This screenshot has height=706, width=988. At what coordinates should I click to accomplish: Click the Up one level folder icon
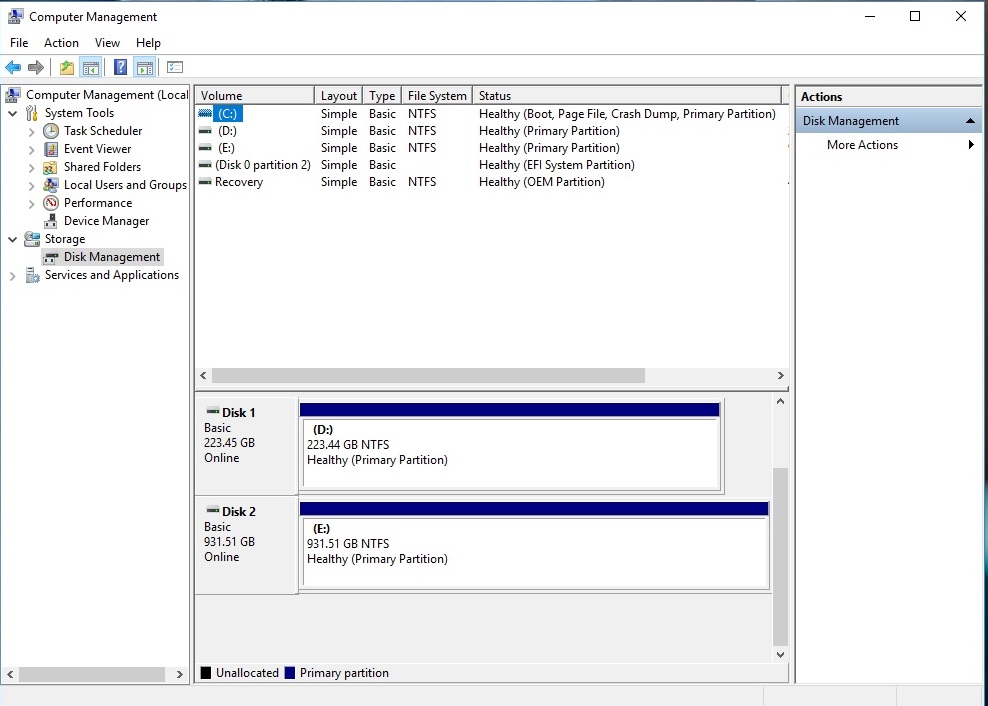pyautogui.click(x=67, y=67)
